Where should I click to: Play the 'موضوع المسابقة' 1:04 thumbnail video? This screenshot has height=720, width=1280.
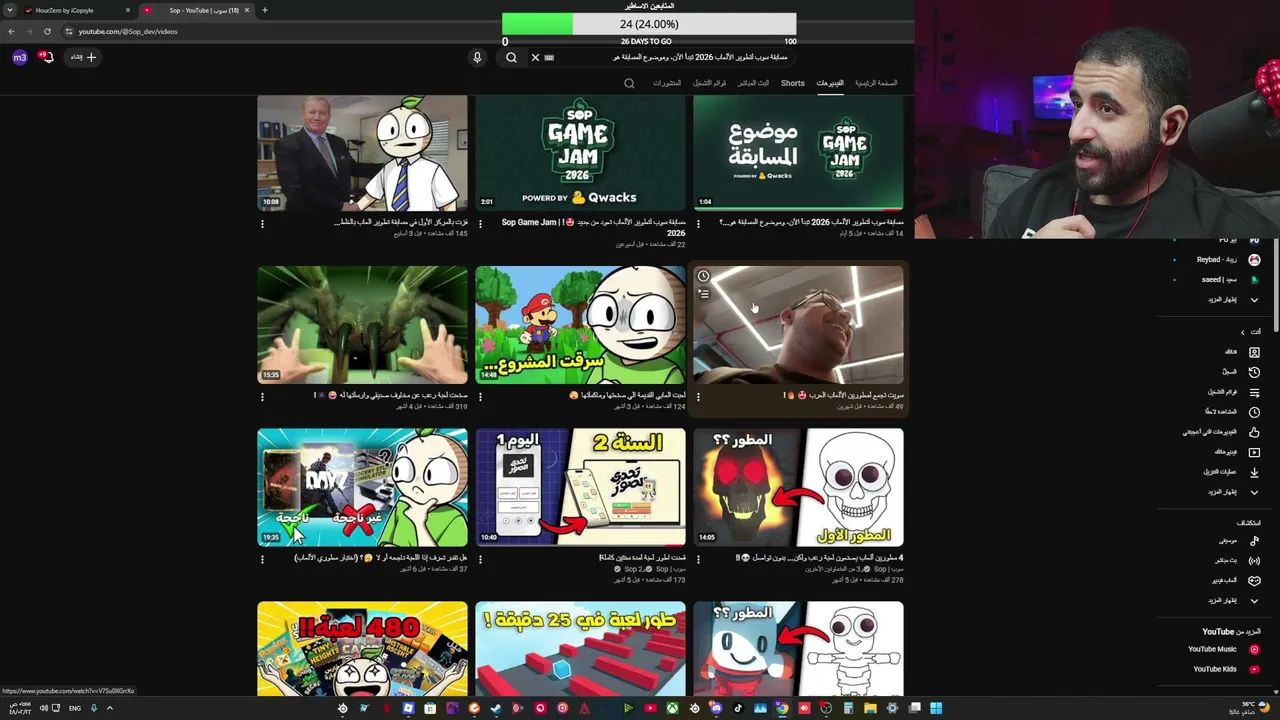(x=798, y=152)
